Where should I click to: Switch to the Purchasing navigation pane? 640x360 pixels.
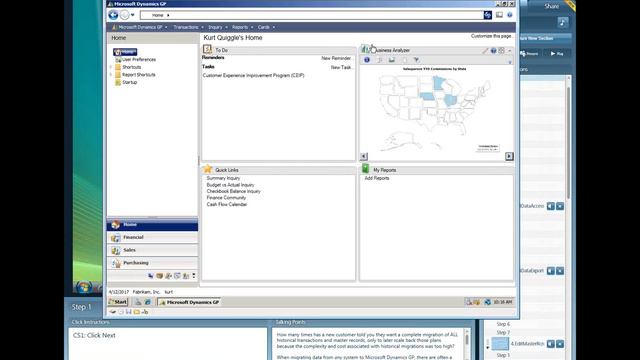tap(152, 263)
